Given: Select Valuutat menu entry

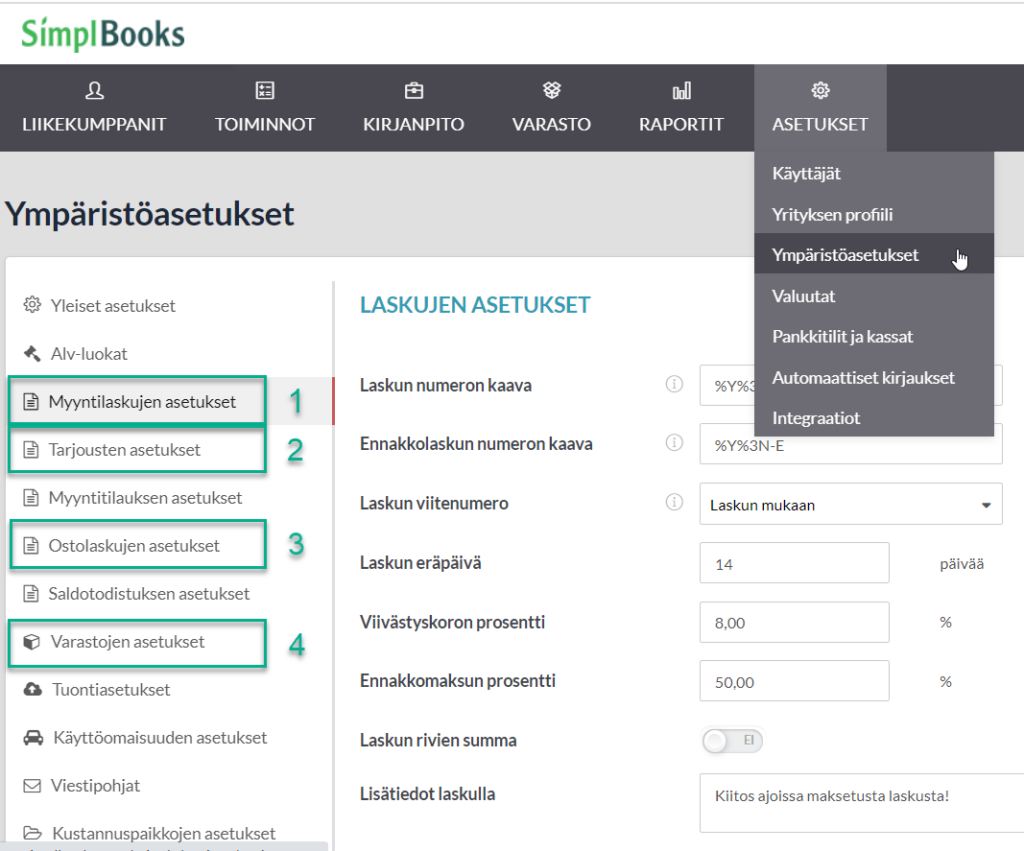Looking at the screenshot, I should [874, 296].
